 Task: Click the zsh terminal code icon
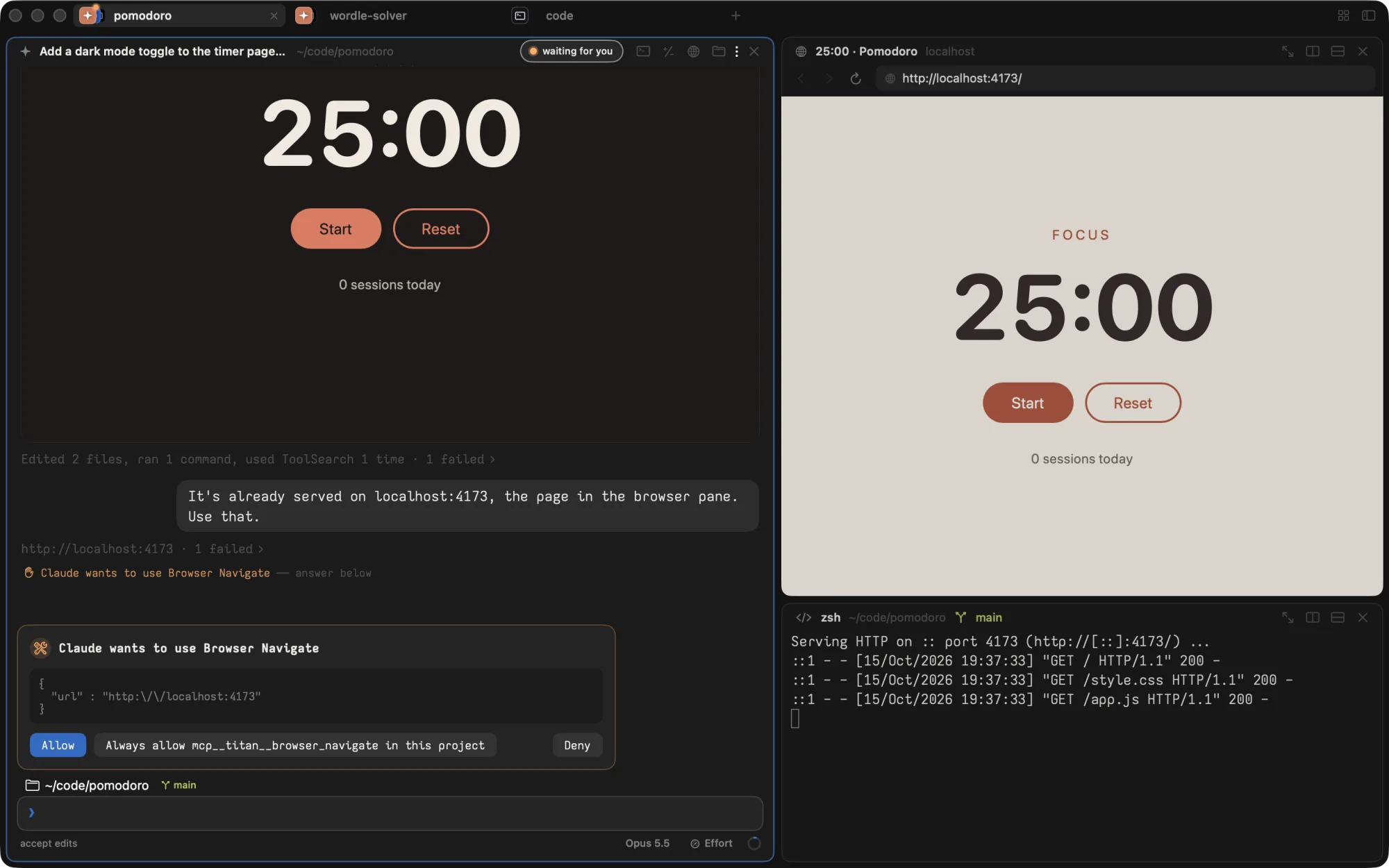[804, 617]
